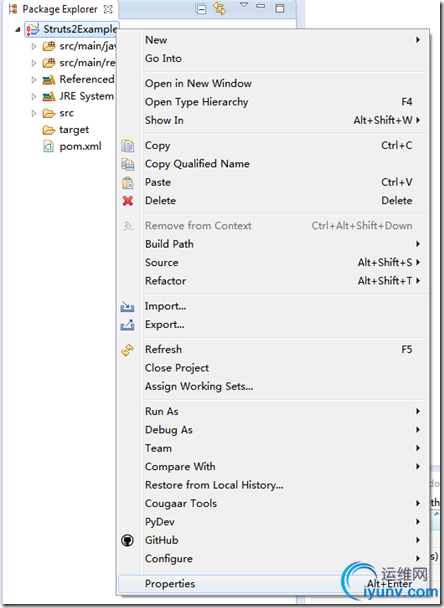Click the src/main/java package folder icon
Screen dimensions: 444x608
point(49,47)
